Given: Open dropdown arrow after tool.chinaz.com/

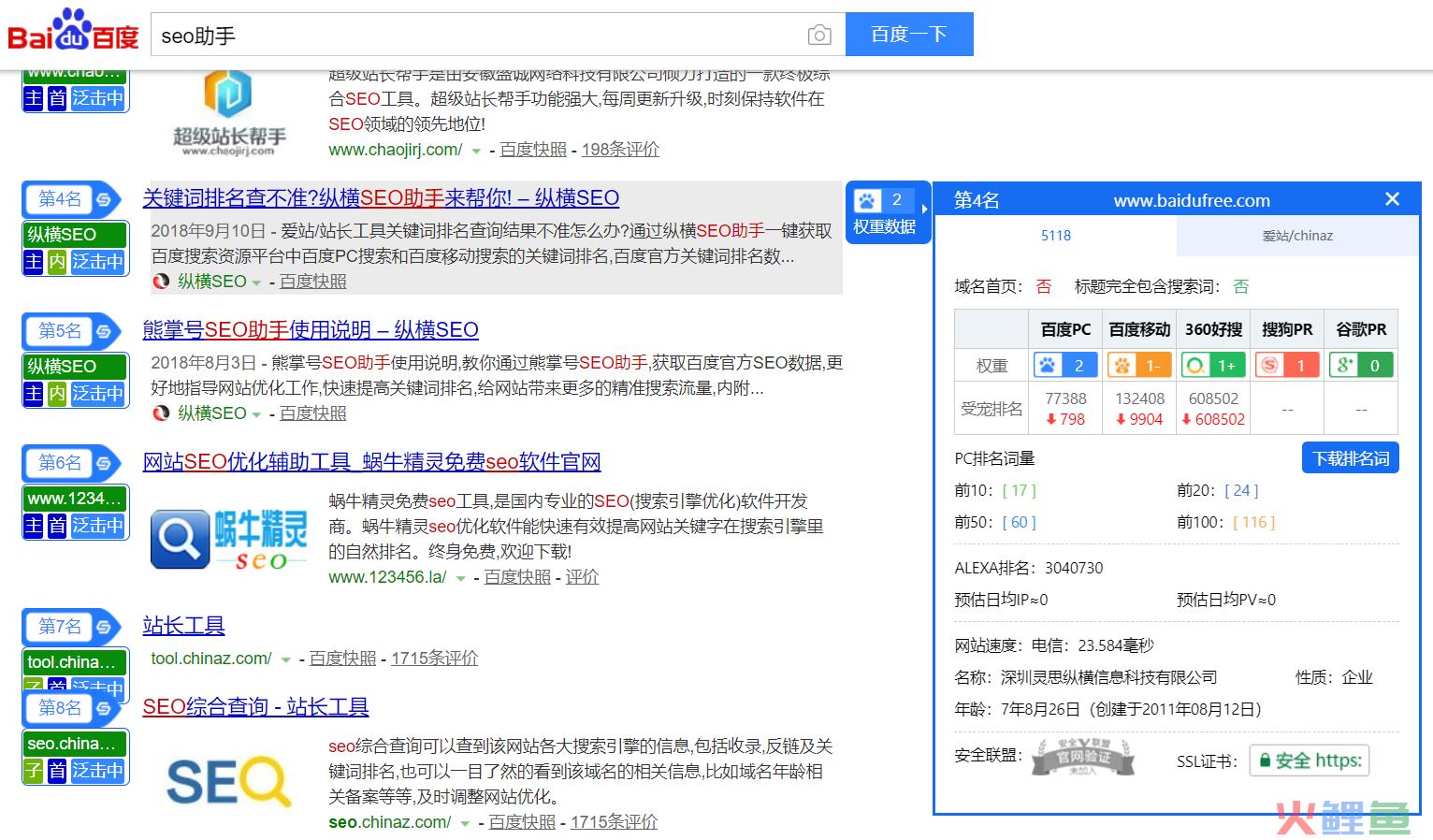Looking at the screenshot, I should tap(285, 659).
